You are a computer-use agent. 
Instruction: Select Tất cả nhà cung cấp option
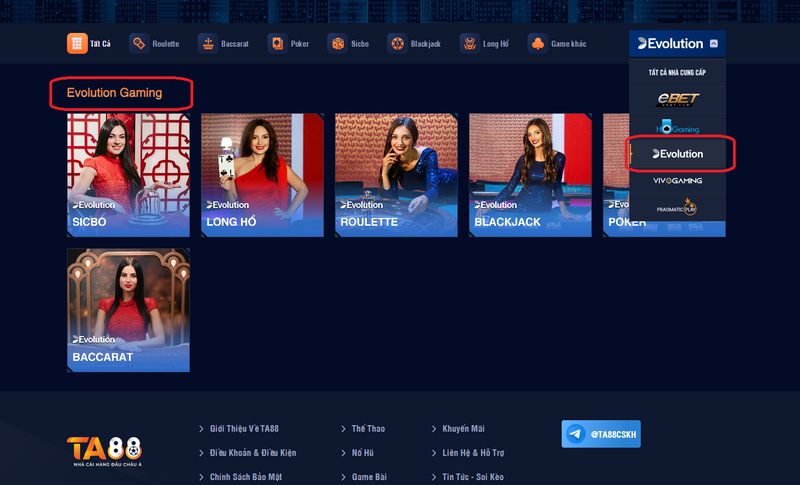click(x=677, y=72)
